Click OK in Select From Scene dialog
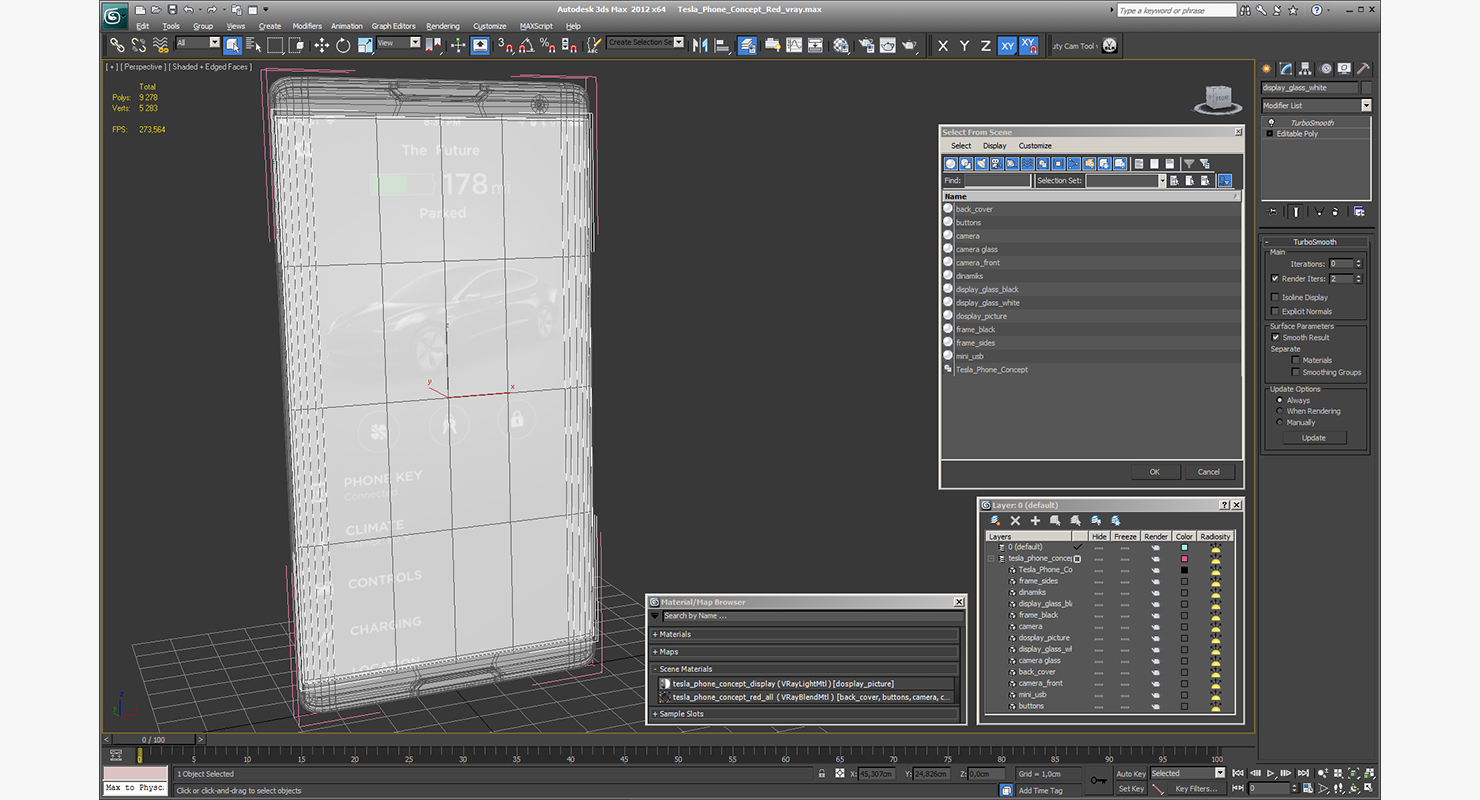Viewport: 1480px width, 800px height. 1154,472
